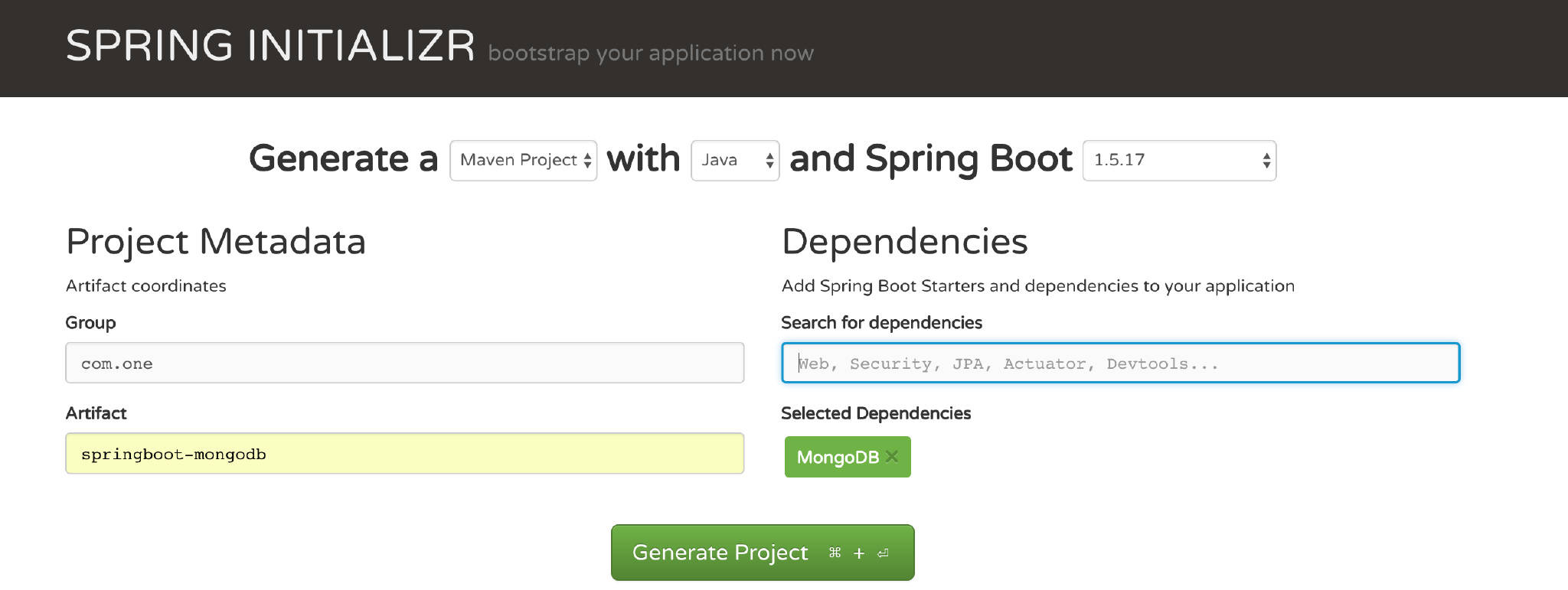Remove the MongoDB dependency with its X icon
1568x590 pixels.
tap(892, 457)
